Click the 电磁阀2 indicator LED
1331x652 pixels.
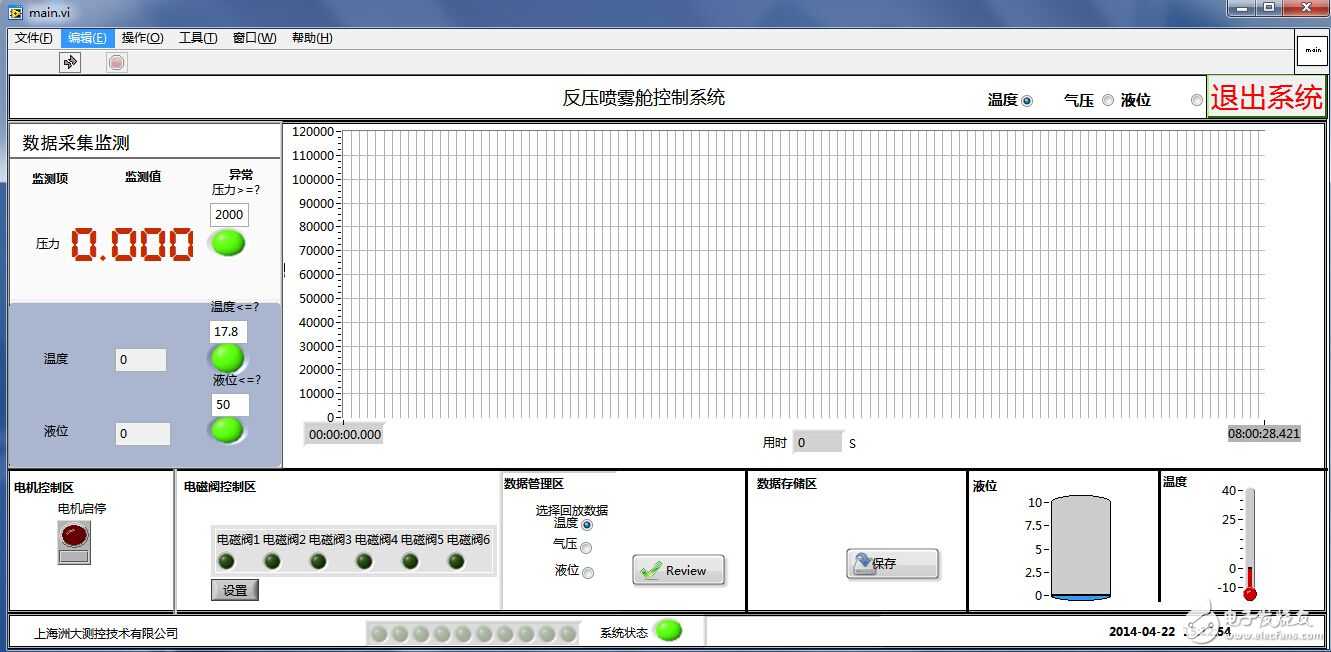pos(272,561)
